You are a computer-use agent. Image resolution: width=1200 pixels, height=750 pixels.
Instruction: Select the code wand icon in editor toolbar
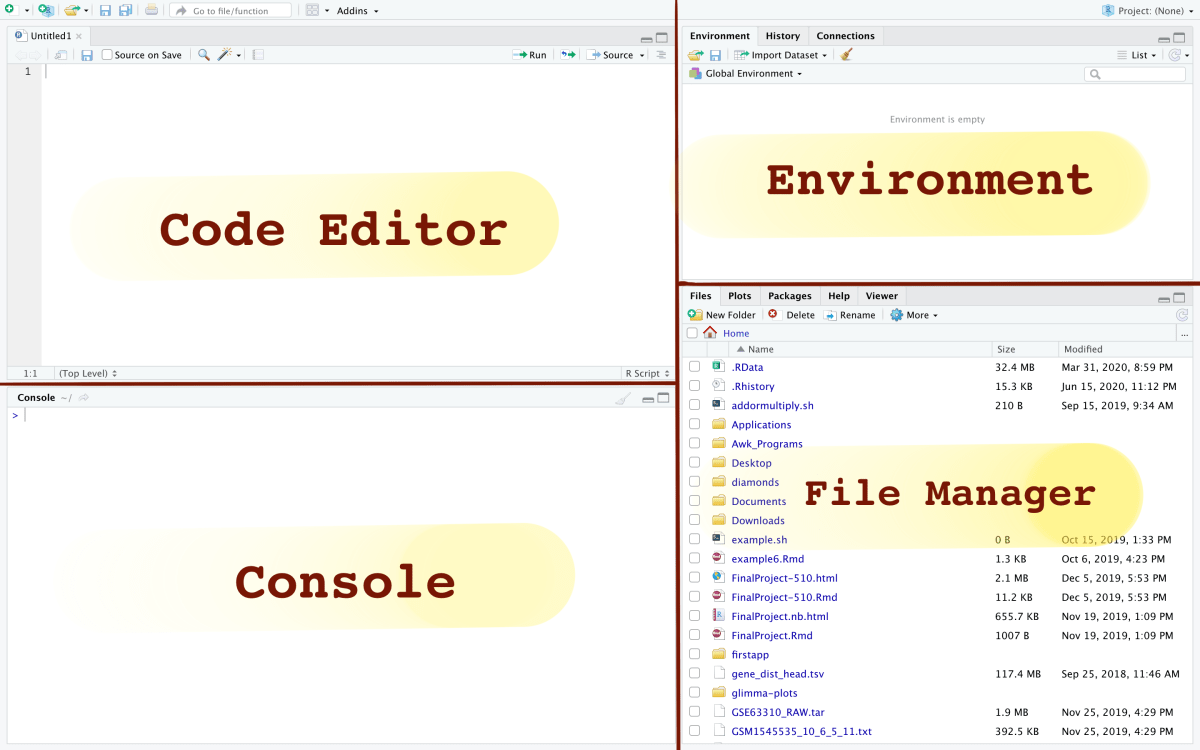point(222,54)
